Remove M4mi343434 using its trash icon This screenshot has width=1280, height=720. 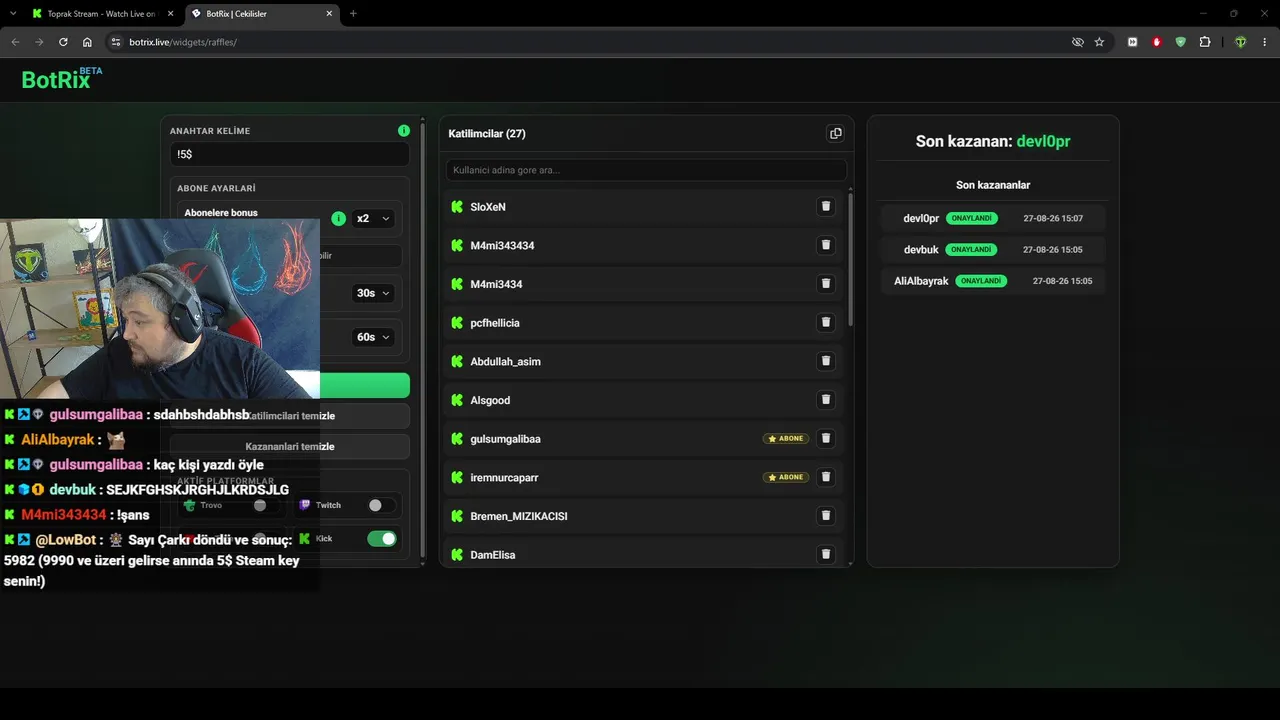(826, 245)
